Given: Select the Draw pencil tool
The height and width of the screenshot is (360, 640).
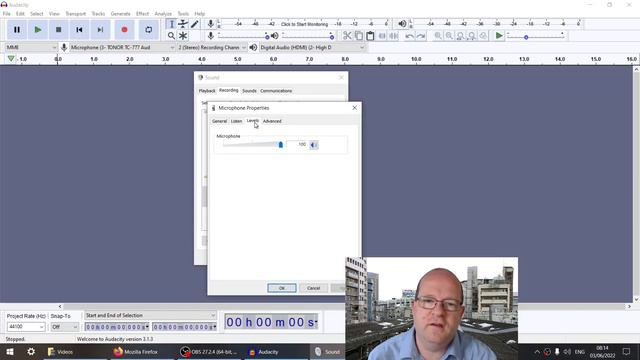Looking at the screenshot, I should [x=194, y=24].
